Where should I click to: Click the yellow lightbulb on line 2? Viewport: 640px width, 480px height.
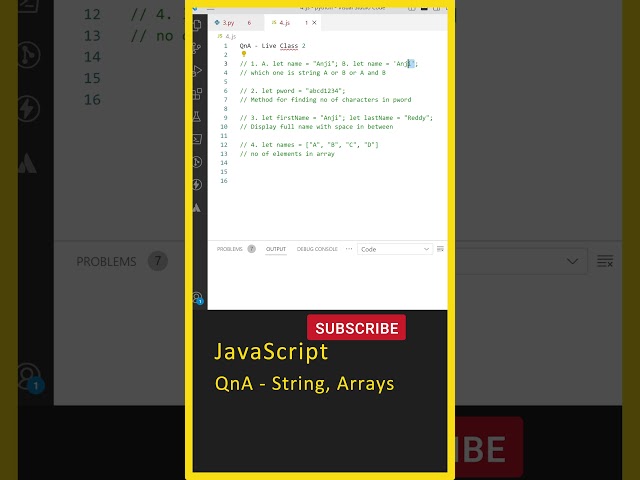click(x=244, y=54)
